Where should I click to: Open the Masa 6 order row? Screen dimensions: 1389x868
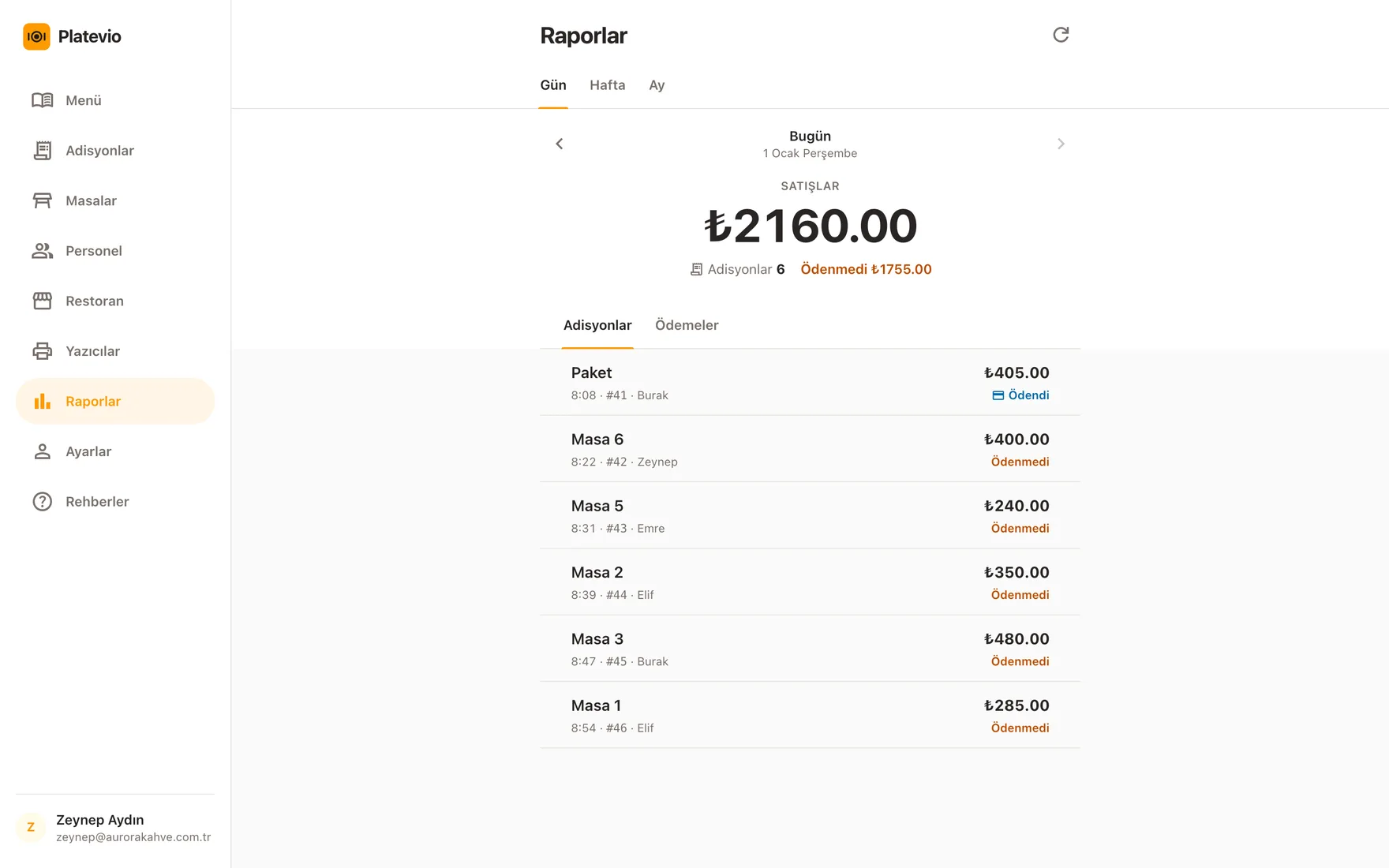coord(810,449)
